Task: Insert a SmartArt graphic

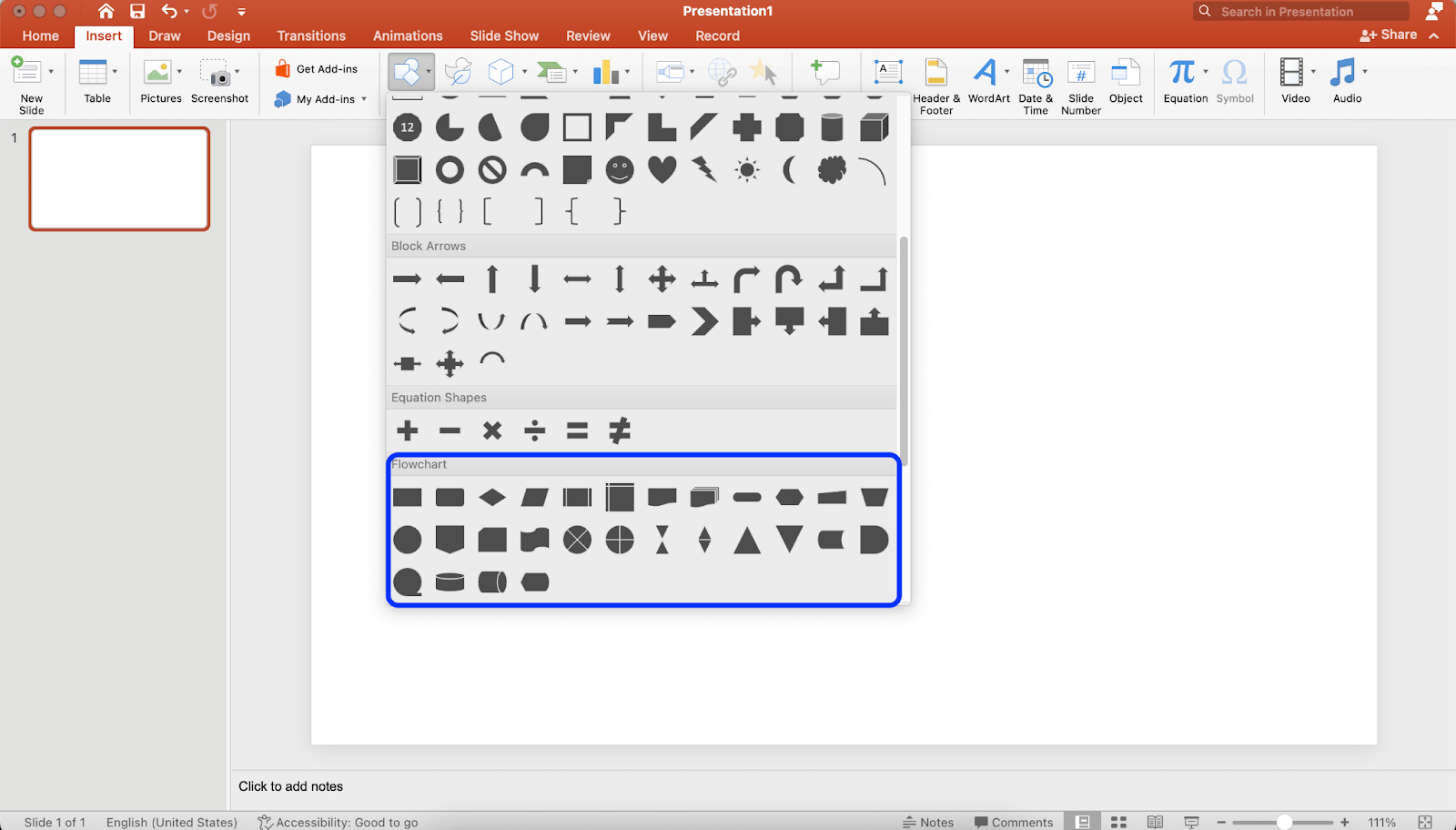Action: (x=552, y=72)
